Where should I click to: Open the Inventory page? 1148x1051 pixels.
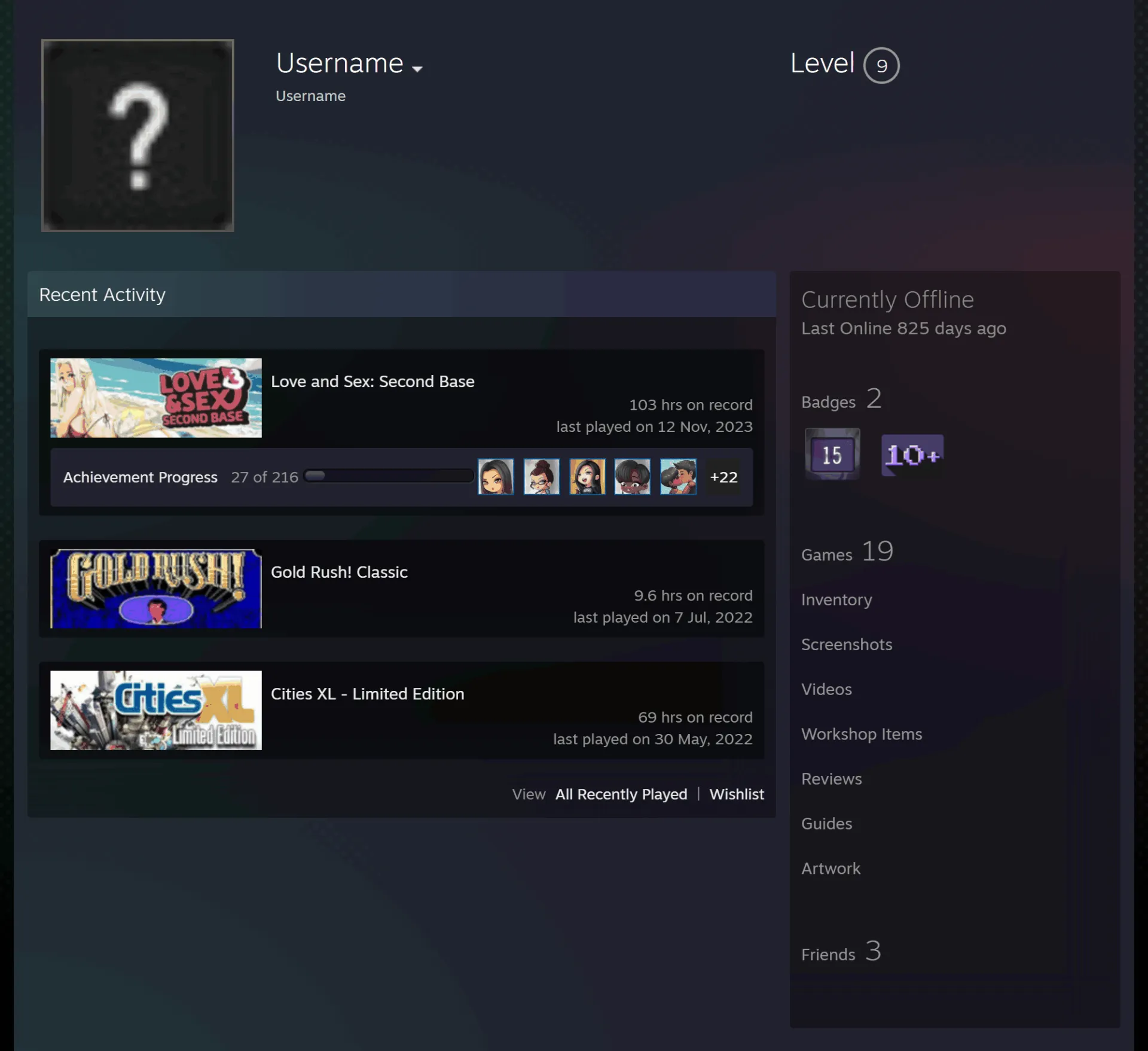(836, 600)
